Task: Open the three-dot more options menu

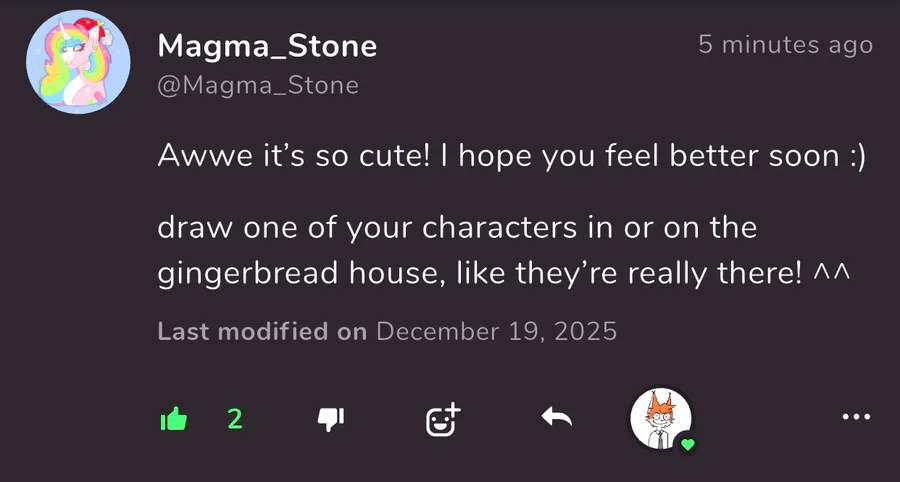Action: pos(856,418)
